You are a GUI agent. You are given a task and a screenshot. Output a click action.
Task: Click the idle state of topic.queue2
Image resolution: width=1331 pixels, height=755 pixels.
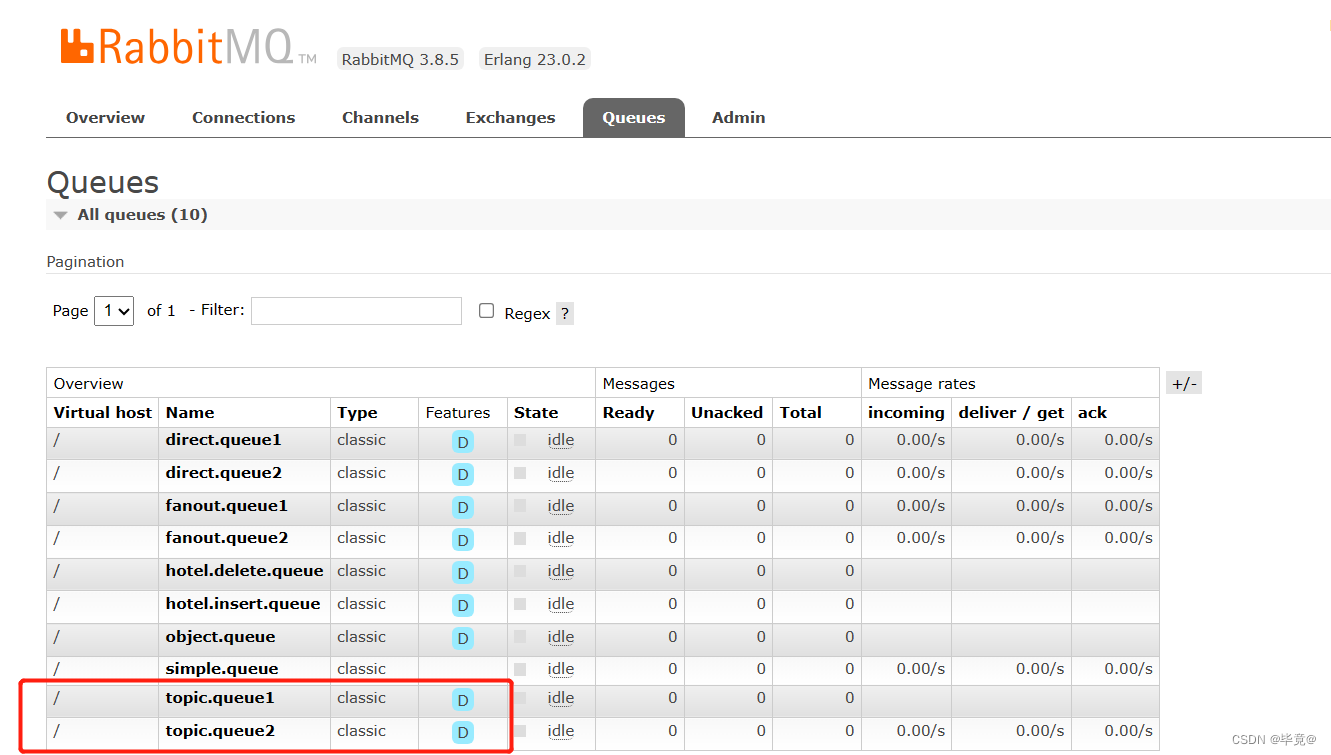(x=561, y=731)
